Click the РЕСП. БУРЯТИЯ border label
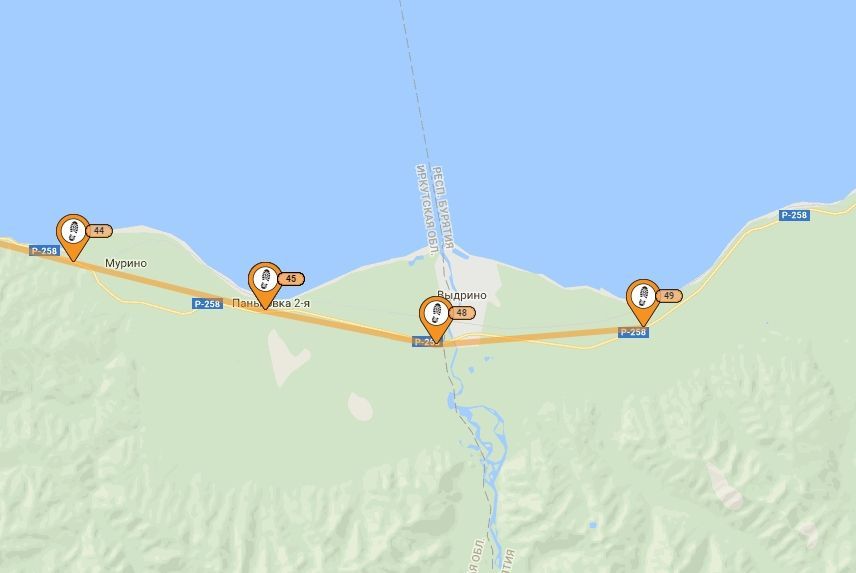 pos(442,207)
